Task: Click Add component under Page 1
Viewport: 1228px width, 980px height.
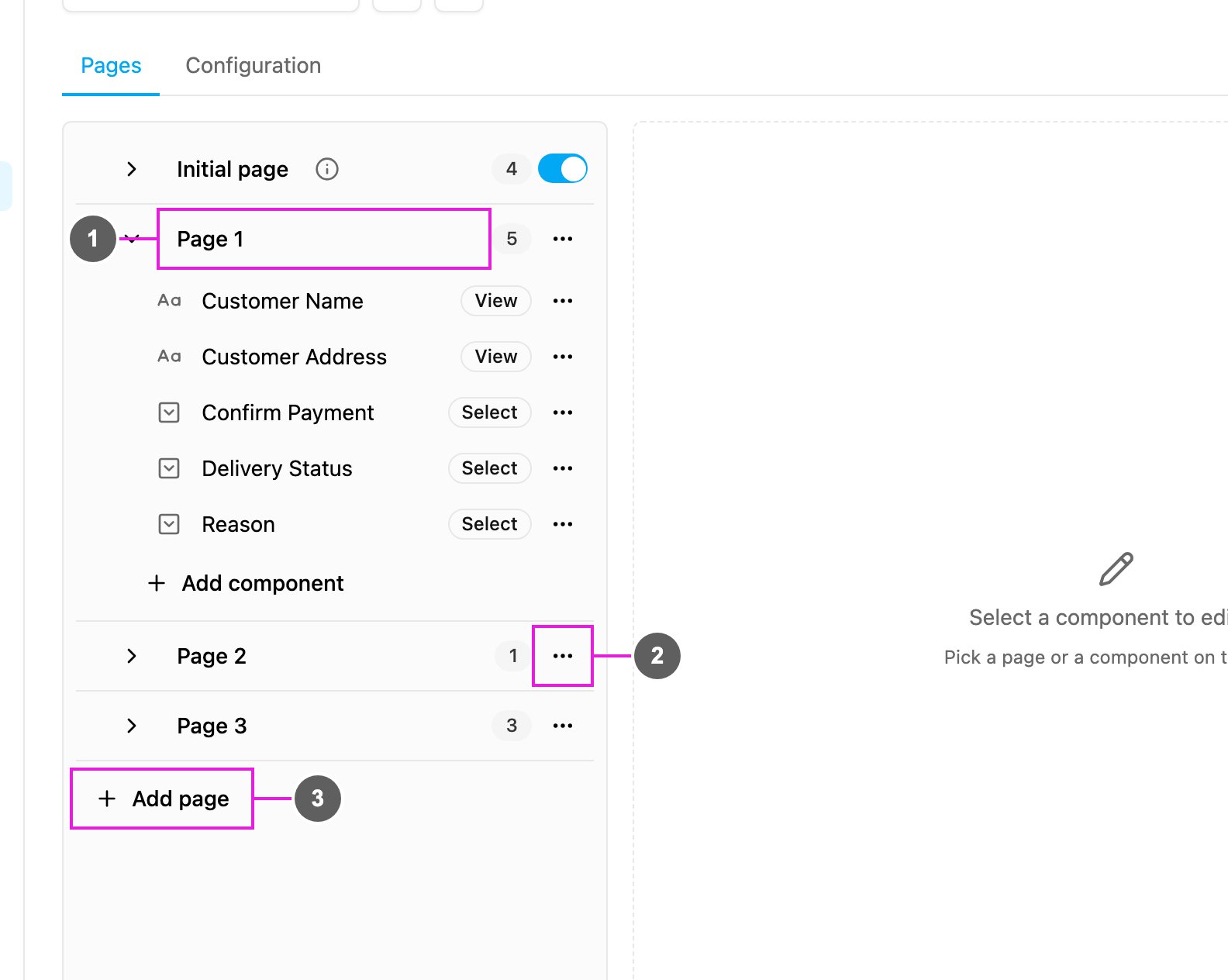Action: coord(246,583)
